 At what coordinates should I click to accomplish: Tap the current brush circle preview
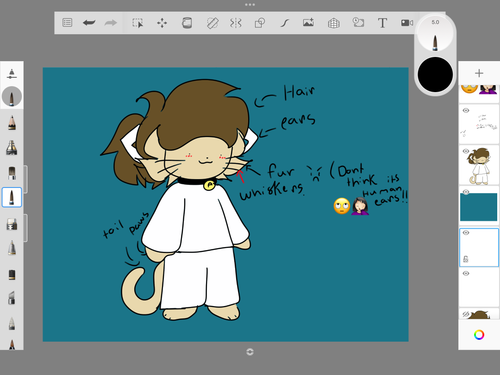tap(12, 97)
